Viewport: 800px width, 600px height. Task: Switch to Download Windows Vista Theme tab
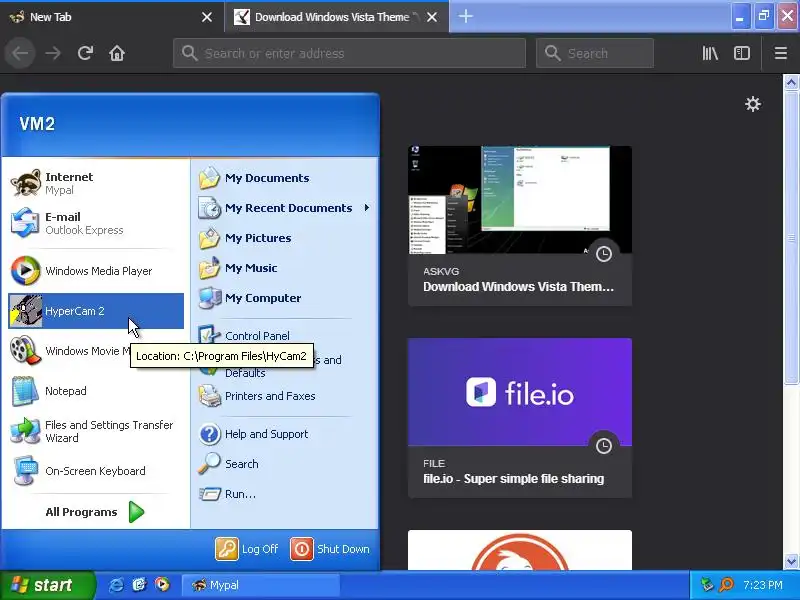pos(327,17)
